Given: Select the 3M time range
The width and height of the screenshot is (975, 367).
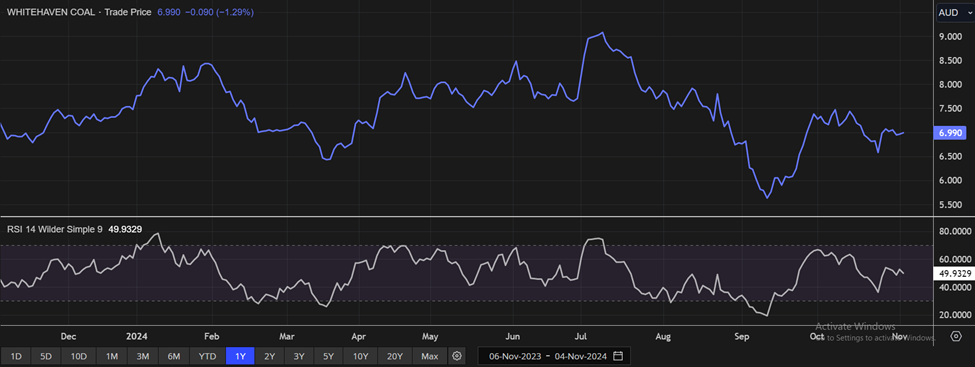Looking at the screenshot, I should tap(142, 356).
